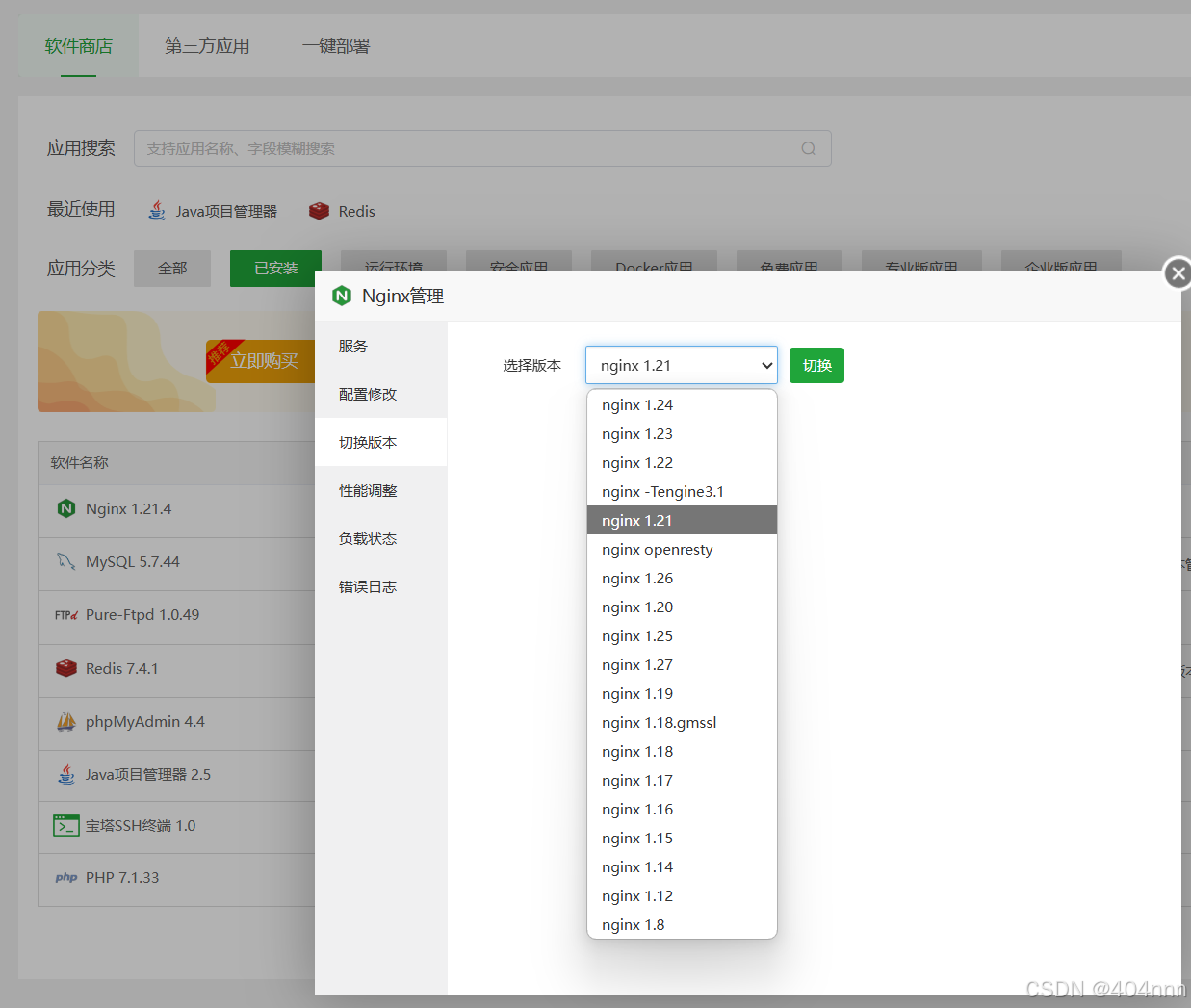The height and width of the screenshot is (1008, 1191).
Task: Click phpMyAdmin 4.4 software name
Action: pos(145,721)
